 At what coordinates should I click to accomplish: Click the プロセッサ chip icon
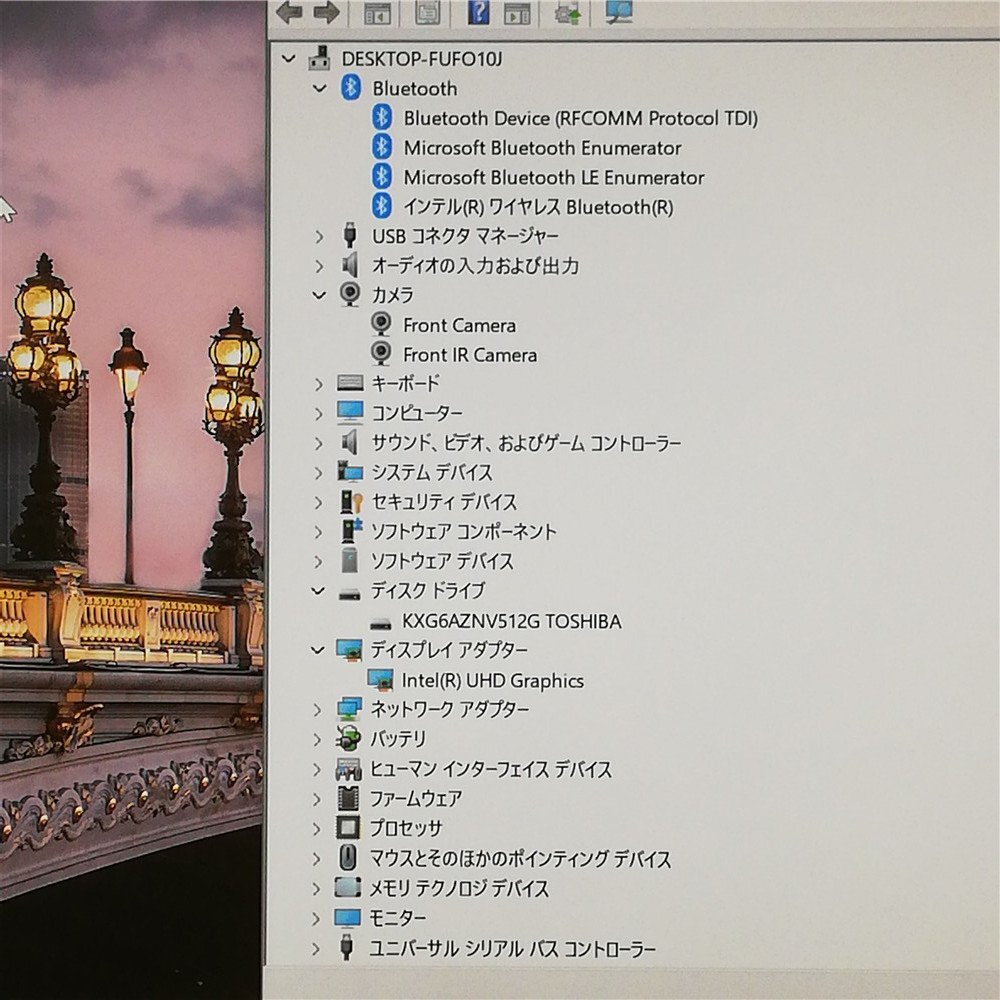pos(348,828)
